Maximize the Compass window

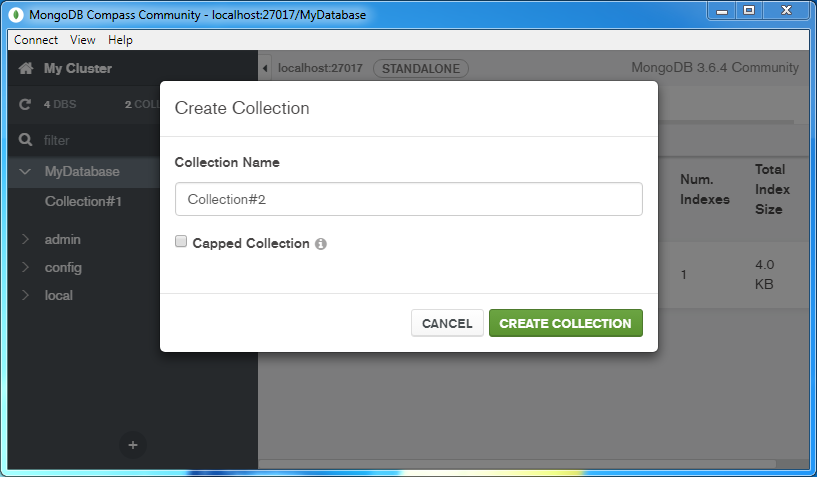[749, 11]
